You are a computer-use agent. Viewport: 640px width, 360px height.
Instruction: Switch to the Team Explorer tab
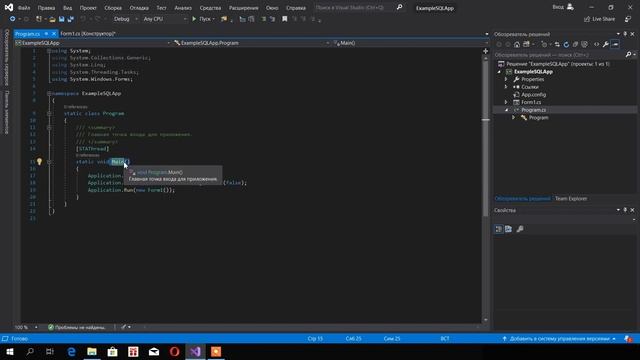coord(571,199)
